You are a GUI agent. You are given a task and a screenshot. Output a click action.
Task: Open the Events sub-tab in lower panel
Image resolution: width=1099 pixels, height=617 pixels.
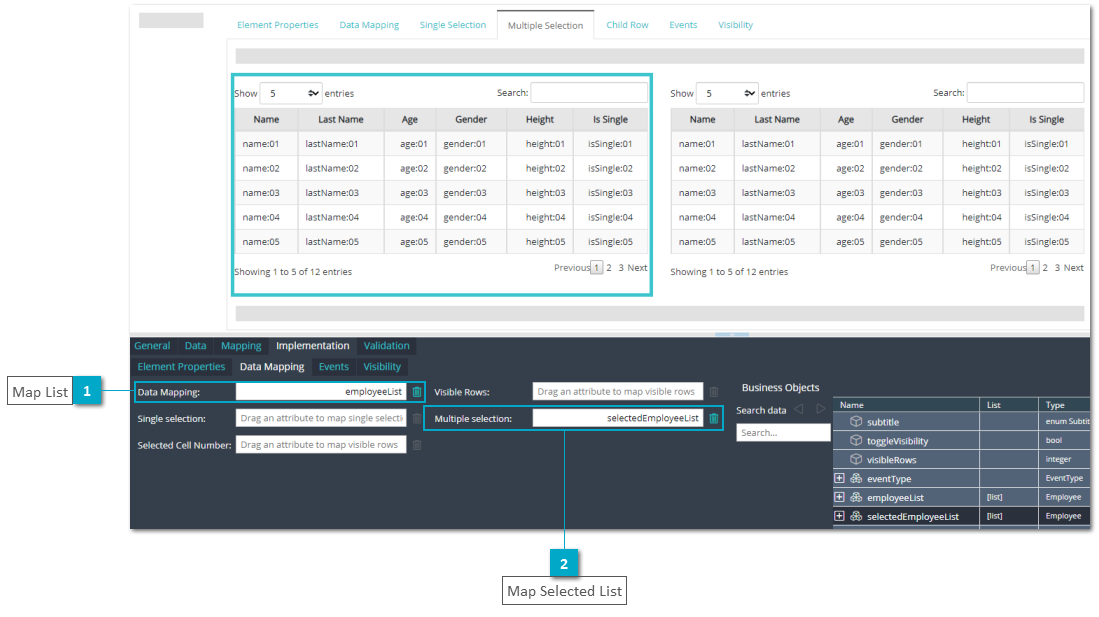[x=334, y=367]
